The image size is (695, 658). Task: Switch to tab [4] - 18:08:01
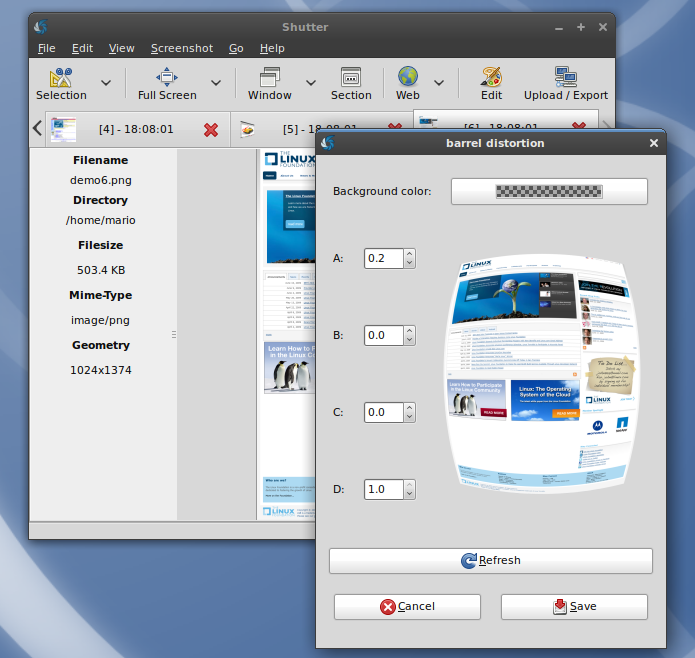click(x=136, y=129)
